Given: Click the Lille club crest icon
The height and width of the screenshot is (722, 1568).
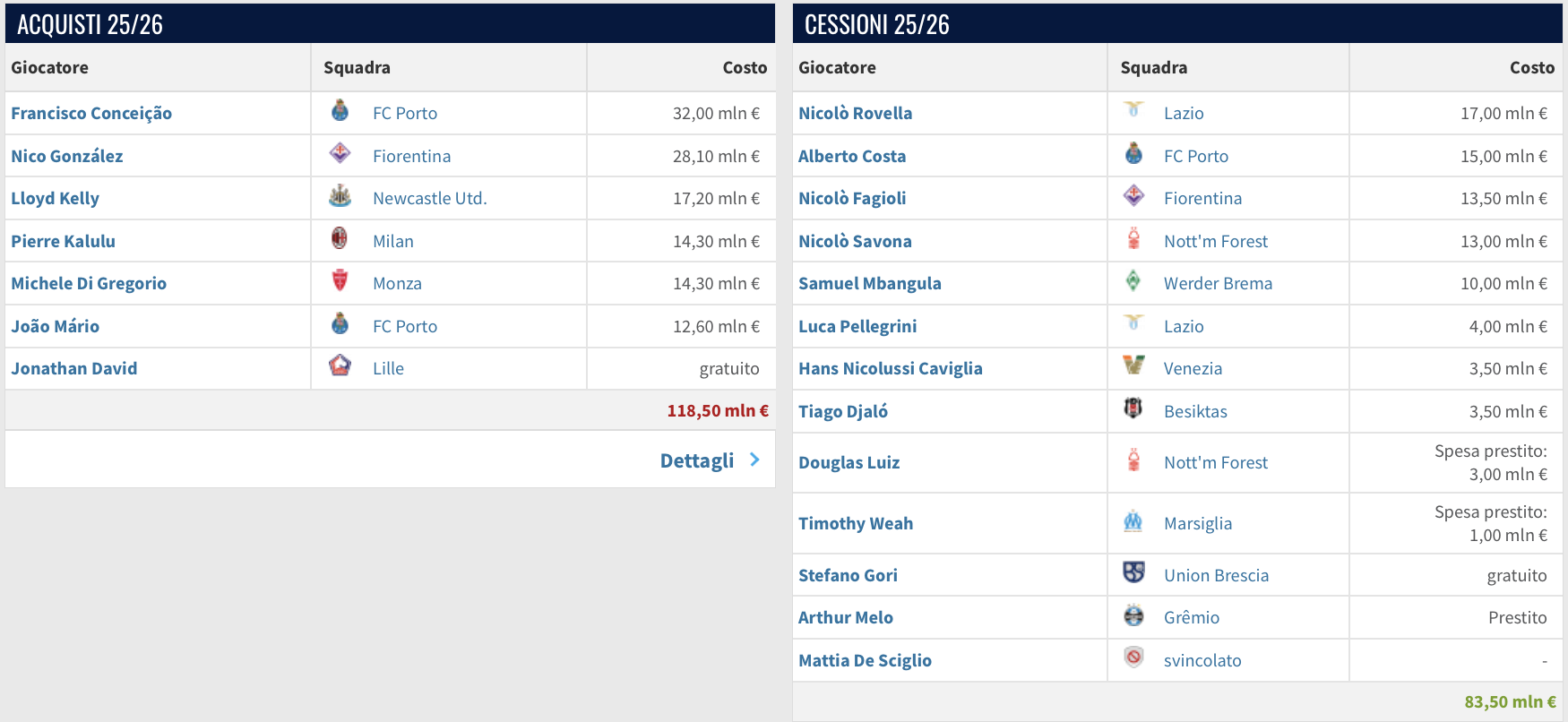Looking at the screenshot, I should 340,365.
